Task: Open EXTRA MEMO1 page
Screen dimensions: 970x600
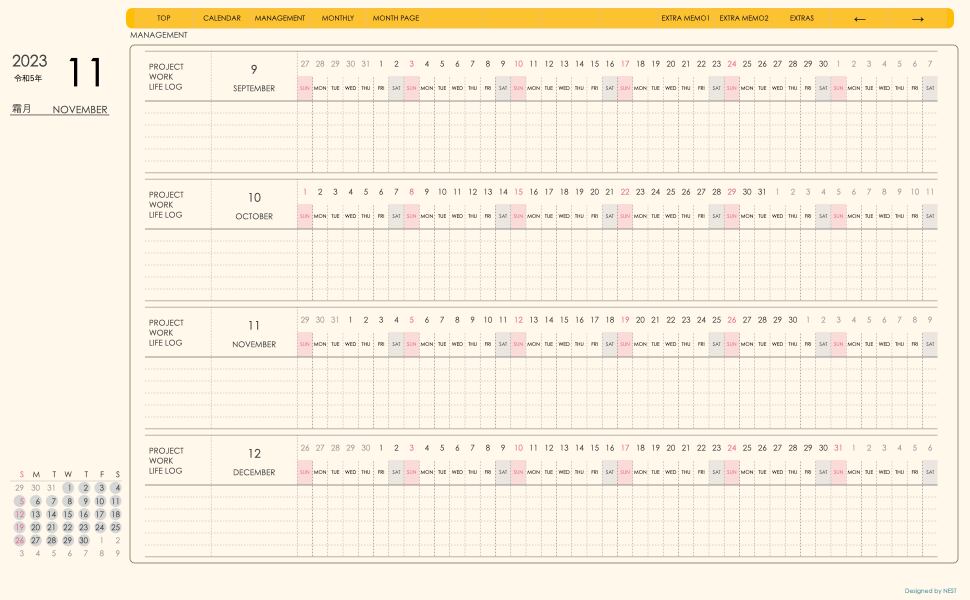Action: pyautogui.click(x=685, y=18)
